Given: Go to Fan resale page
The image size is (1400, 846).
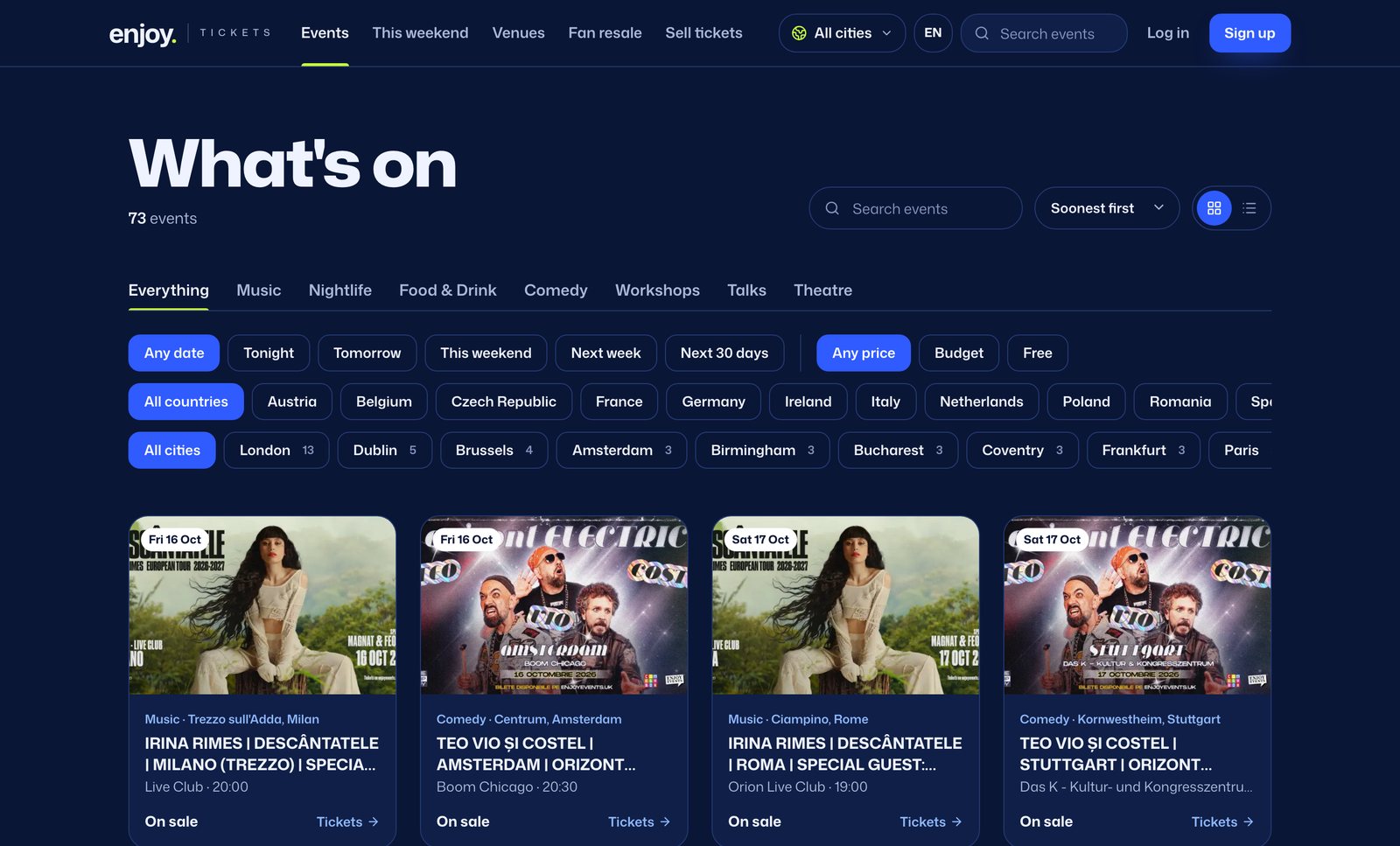Looking at the screenshot, I should click(605, 33).
